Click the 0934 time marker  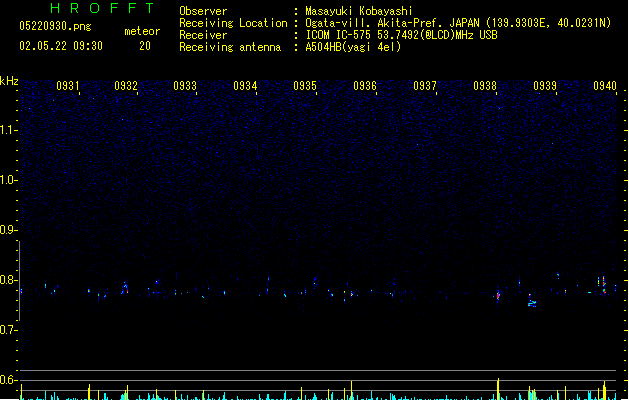pyautogui.click(x=245, y=86)
